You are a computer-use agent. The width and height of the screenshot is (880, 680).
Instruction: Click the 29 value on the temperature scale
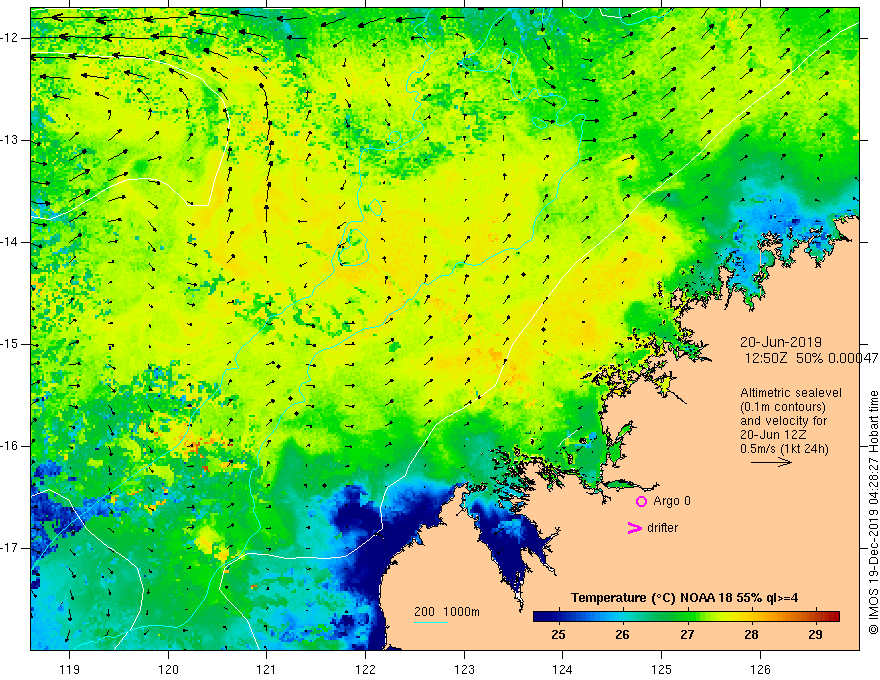coord(815,635)
